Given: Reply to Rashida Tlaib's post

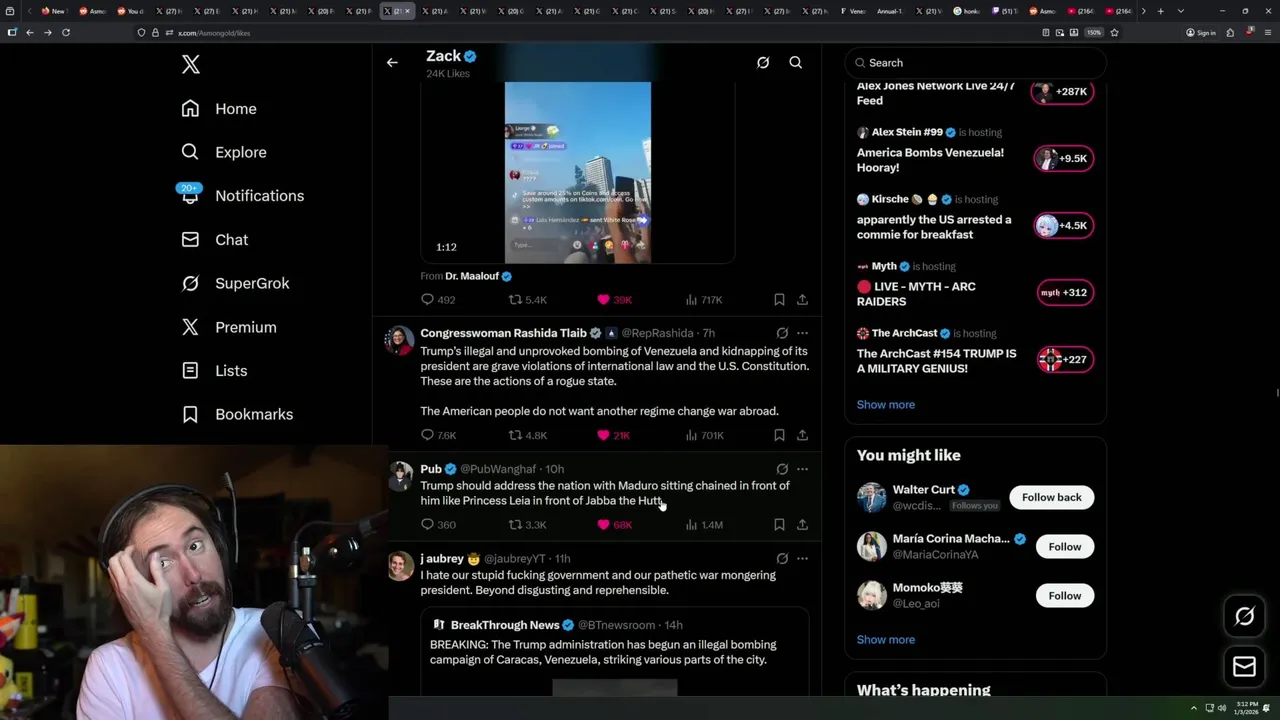Looking at the screenshot, I should point(438,435).
